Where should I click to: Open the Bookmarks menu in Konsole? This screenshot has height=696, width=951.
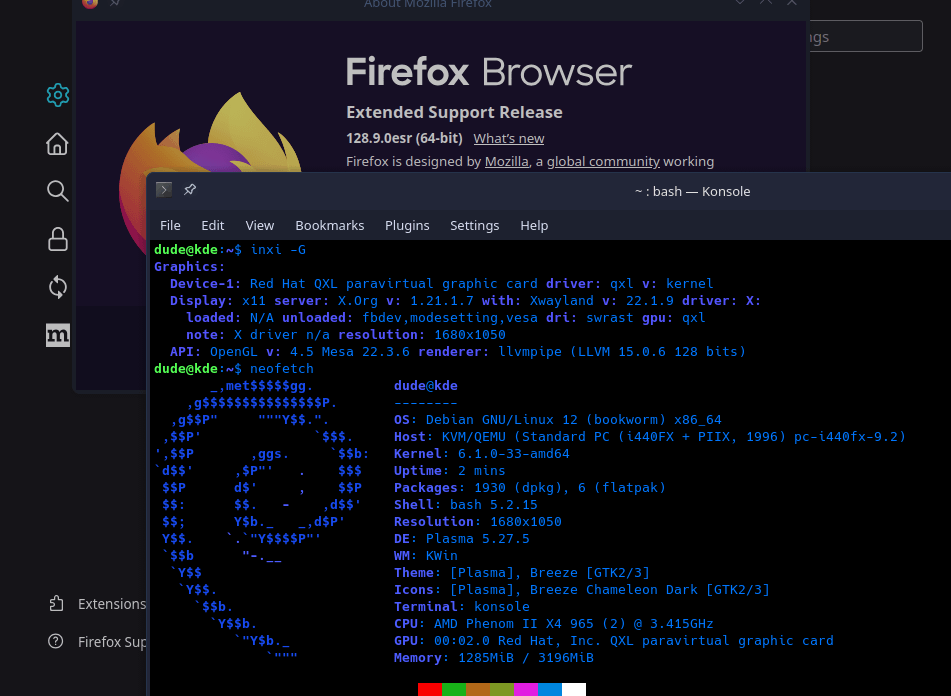click(330, 226)
